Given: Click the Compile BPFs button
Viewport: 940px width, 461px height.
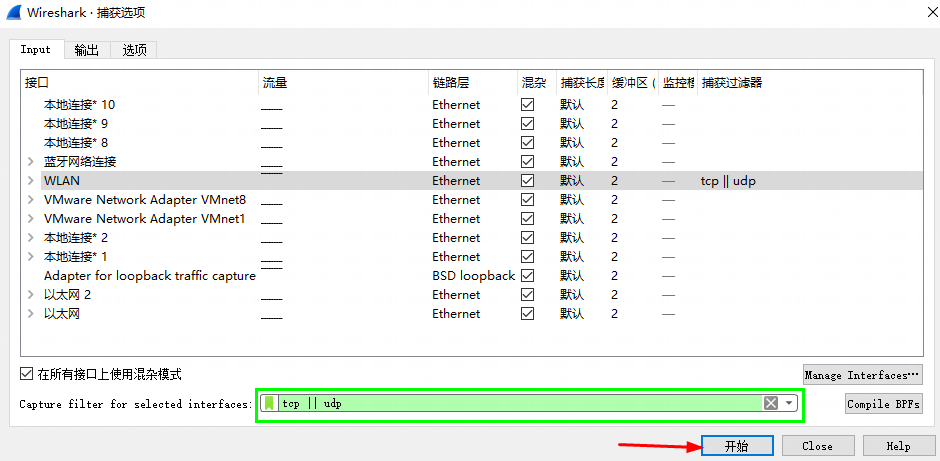Looking at the screenshot, I should pyautogui.click(x=884, y=404).
